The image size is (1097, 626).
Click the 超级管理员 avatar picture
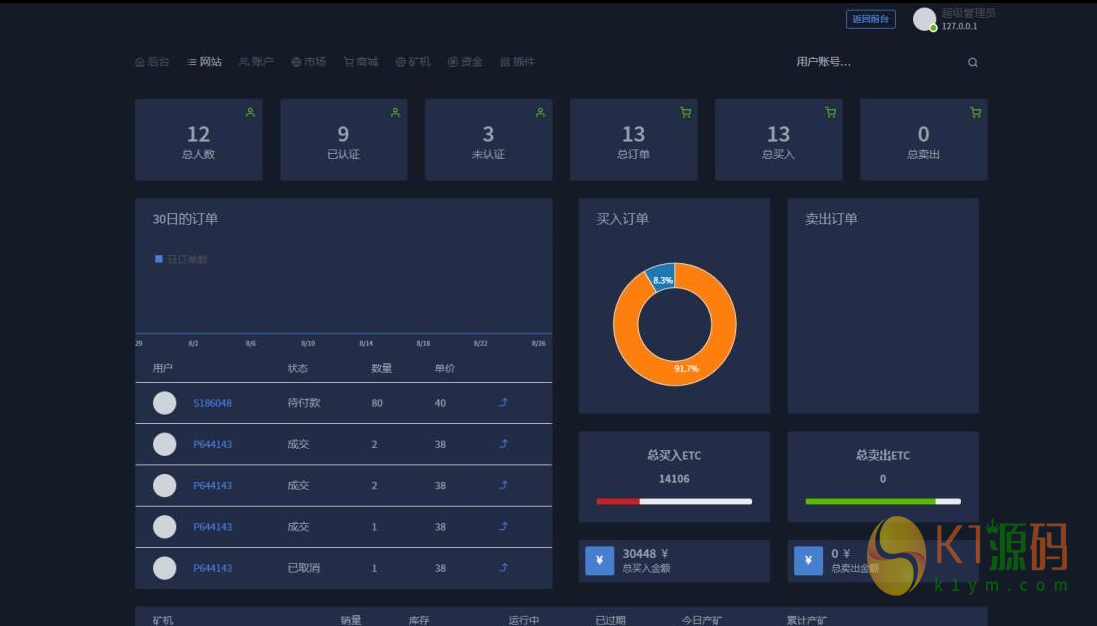[x=924, y=19]
